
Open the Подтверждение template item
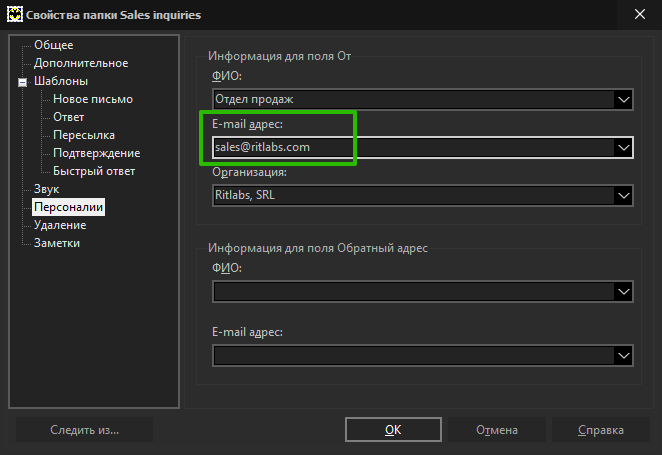coord(97,153)
